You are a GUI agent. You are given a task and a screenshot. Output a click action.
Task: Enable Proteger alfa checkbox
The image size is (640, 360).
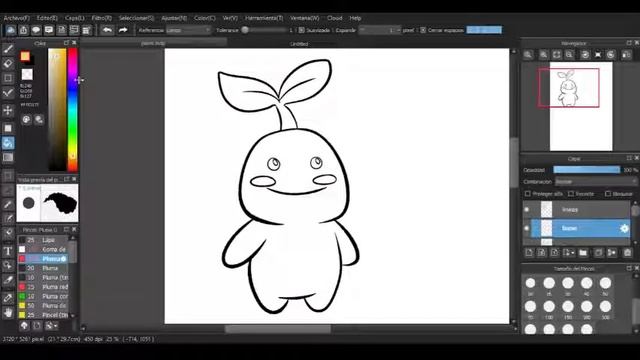527,193
